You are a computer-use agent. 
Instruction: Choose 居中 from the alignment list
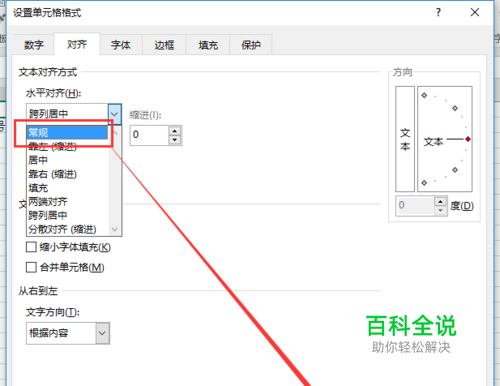click(68, 160)
